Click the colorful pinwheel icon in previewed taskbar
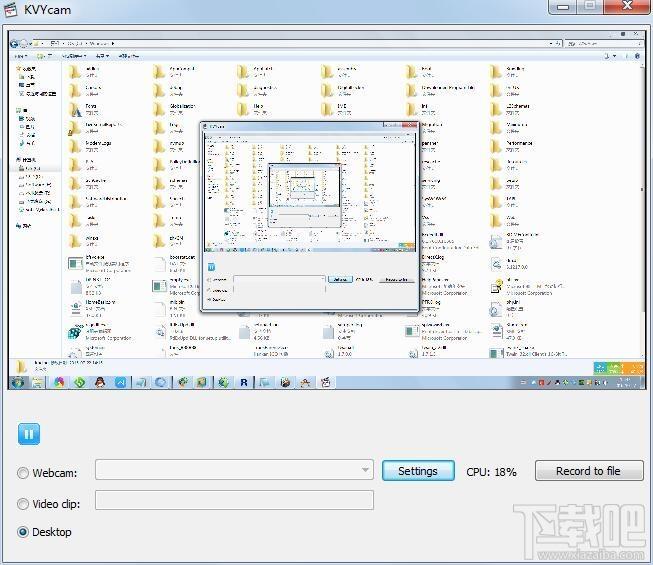This screenshot has height=565, width=653. click(59, 382)
